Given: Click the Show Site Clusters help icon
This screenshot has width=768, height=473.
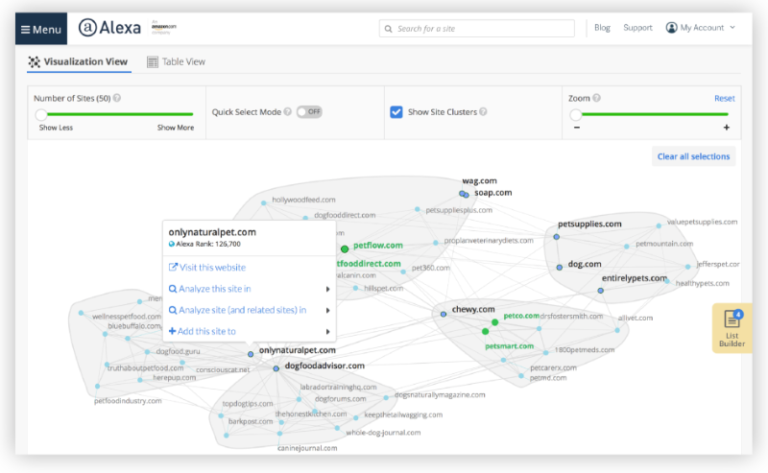Looking at the screenshot, I should [x=483, y=111].
